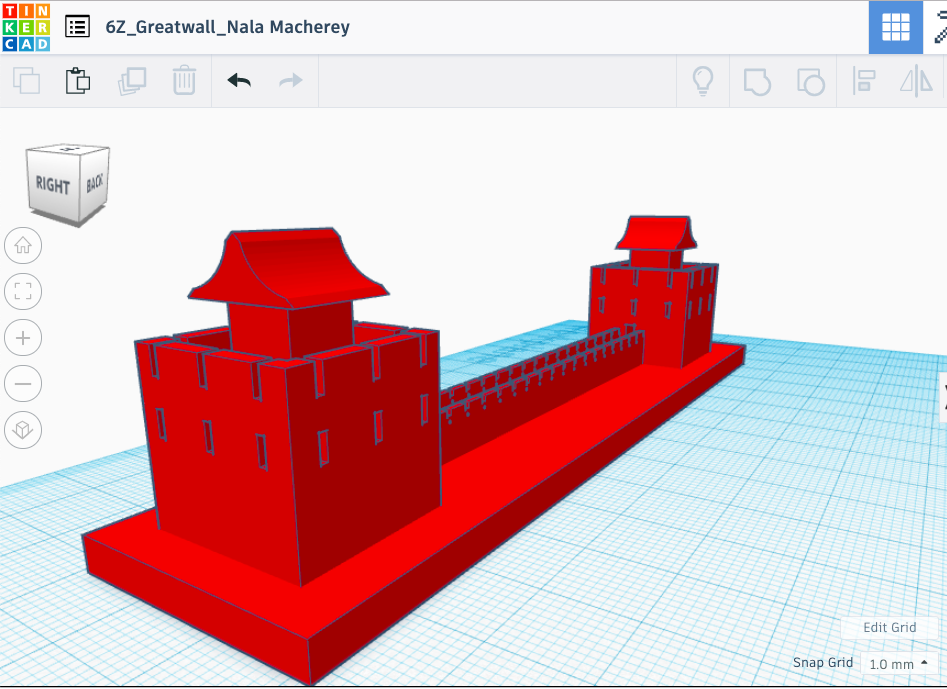This screenshot has width=947, height=689.
Task: Click the Paste clipboard icon
Action: 78,81
